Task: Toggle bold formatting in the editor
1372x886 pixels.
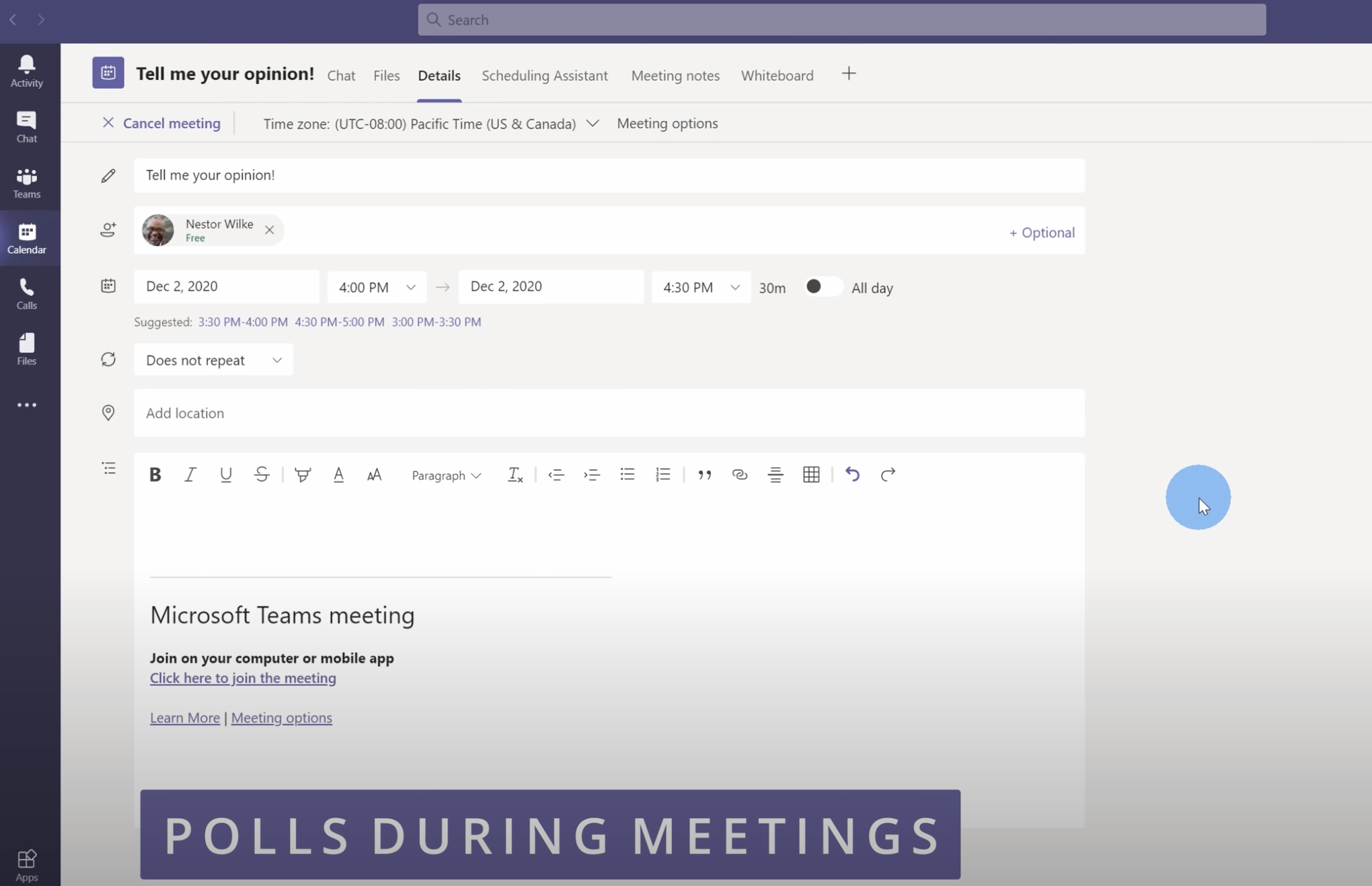Action: tap(155, 475)
